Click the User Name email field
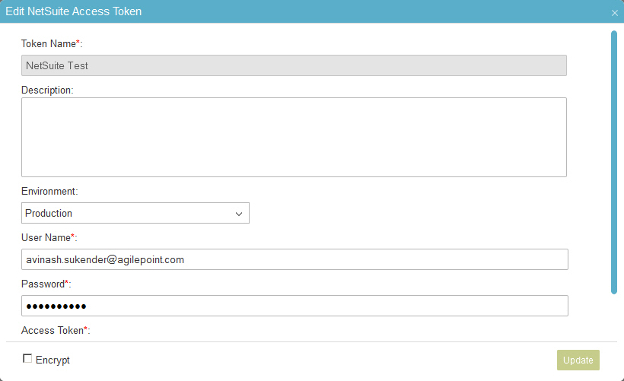The width and height of the screenshot is (624, 381). pos(294,260)
